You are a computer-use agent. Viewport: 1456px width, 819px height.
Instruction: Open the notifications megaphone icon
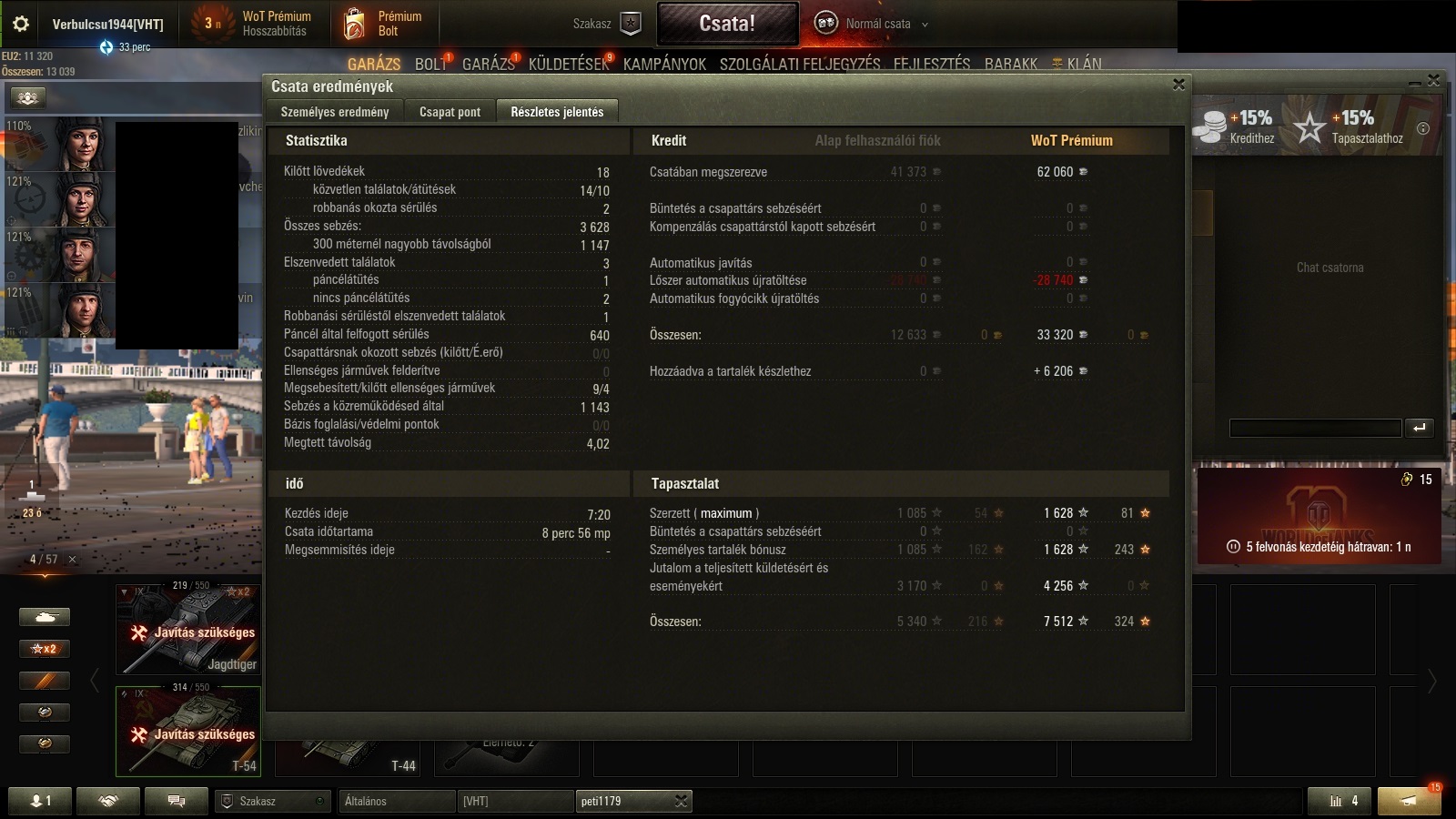click(x=1409, y=801)
